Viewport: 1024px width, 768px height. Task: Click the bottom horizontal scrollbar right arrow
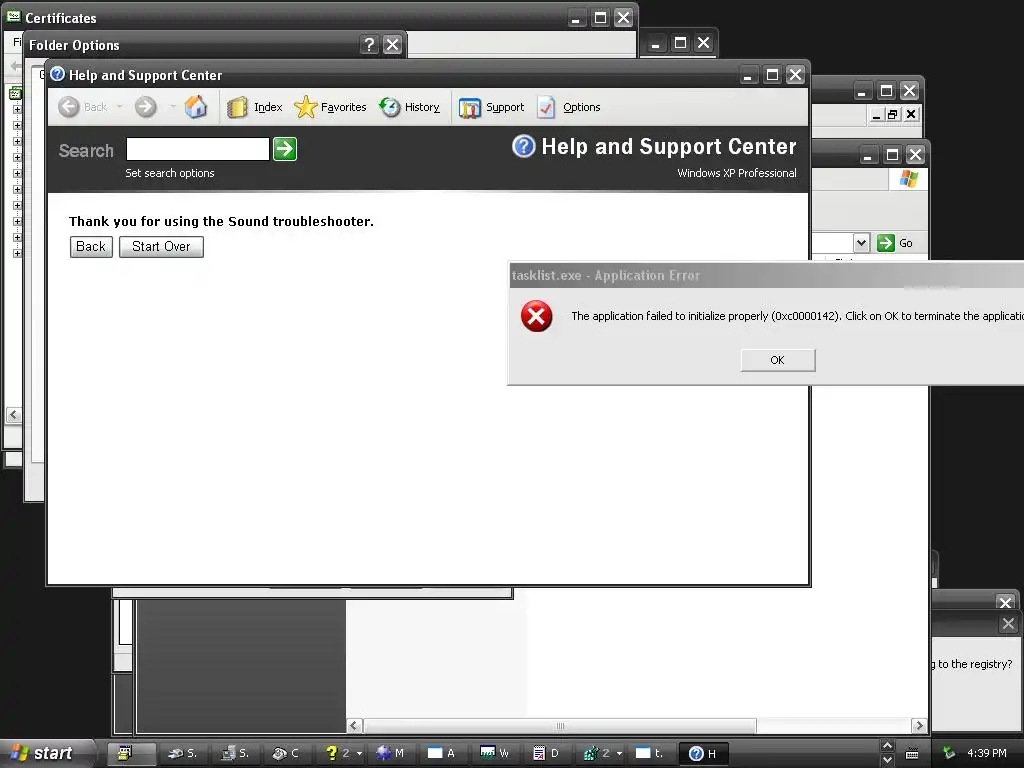tap(919, 726)
